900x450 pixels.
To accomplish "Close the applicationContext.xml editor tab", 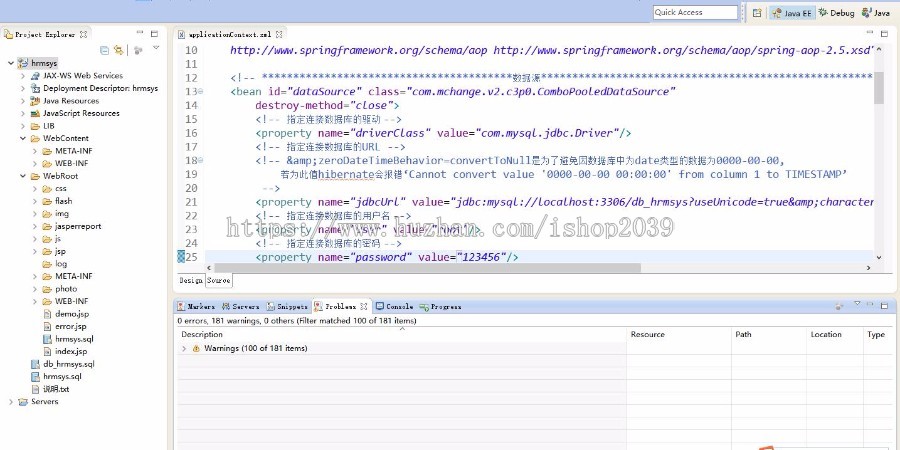I will 279,34.
